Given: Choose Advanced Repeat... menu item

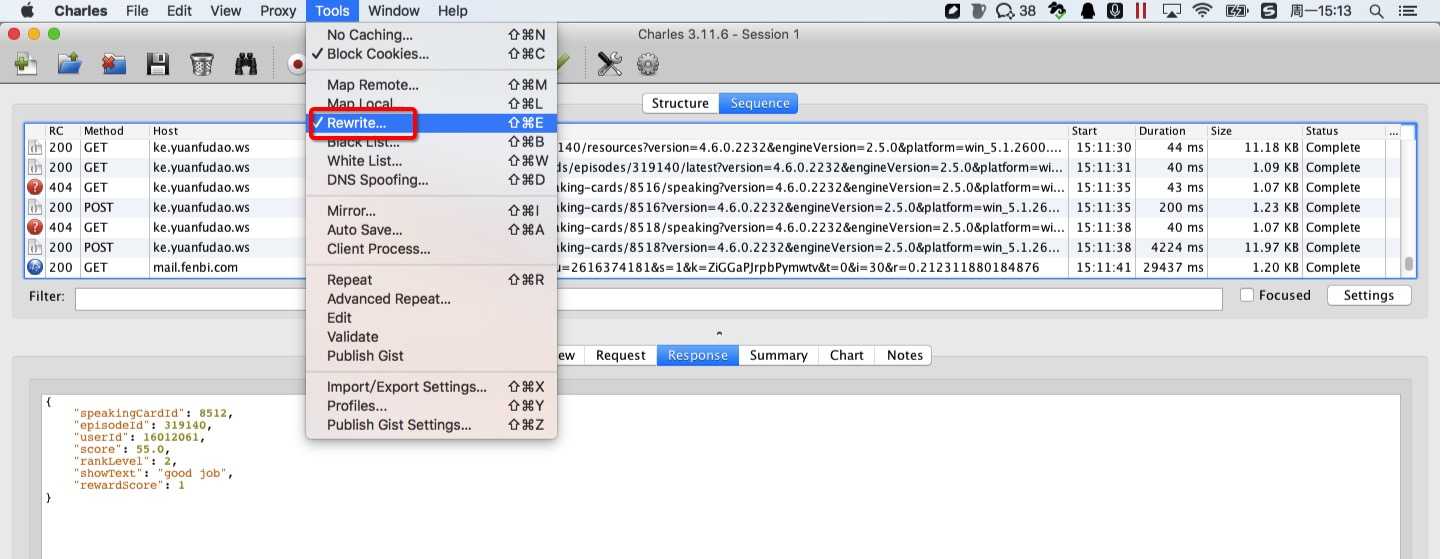Looking at the screenshot, I should [x=431, y=299].
